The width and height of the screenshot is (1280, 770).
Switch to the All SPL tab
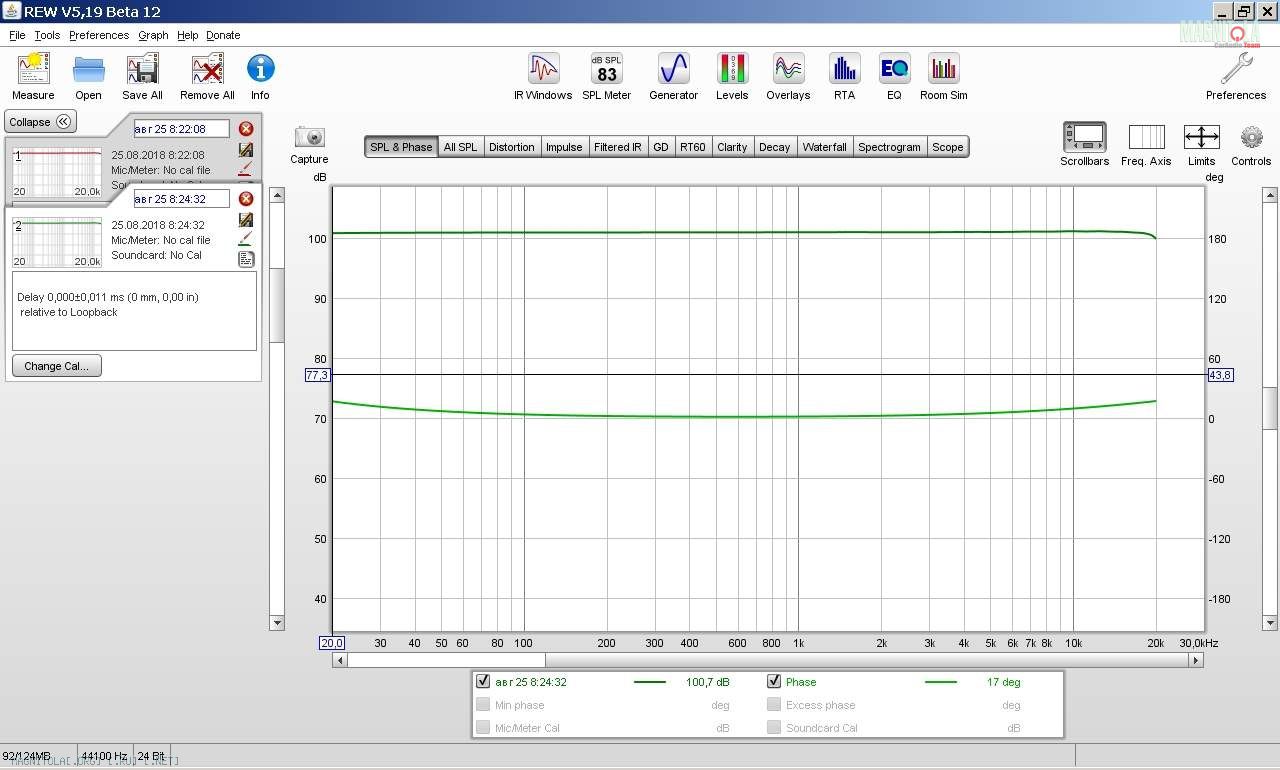point(460,147)
